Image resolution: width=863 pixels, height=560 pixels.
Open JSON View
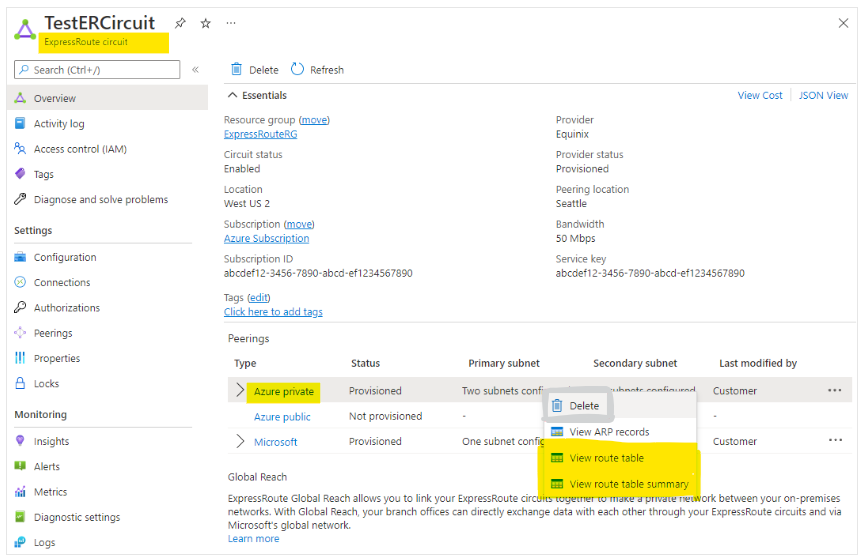pyautogui.click(x=823, y=95)
